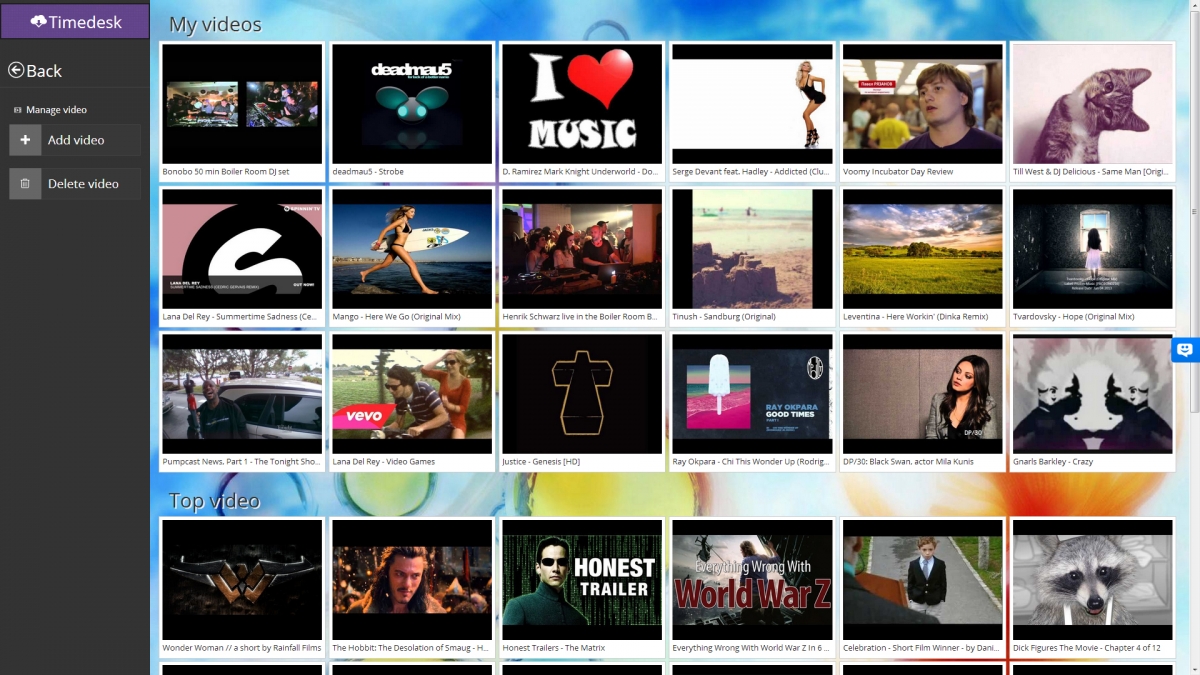The image size is (1200, 675).
Task: Click caption 'Tinush - Sandburg (Original)'
Action: 724,317
